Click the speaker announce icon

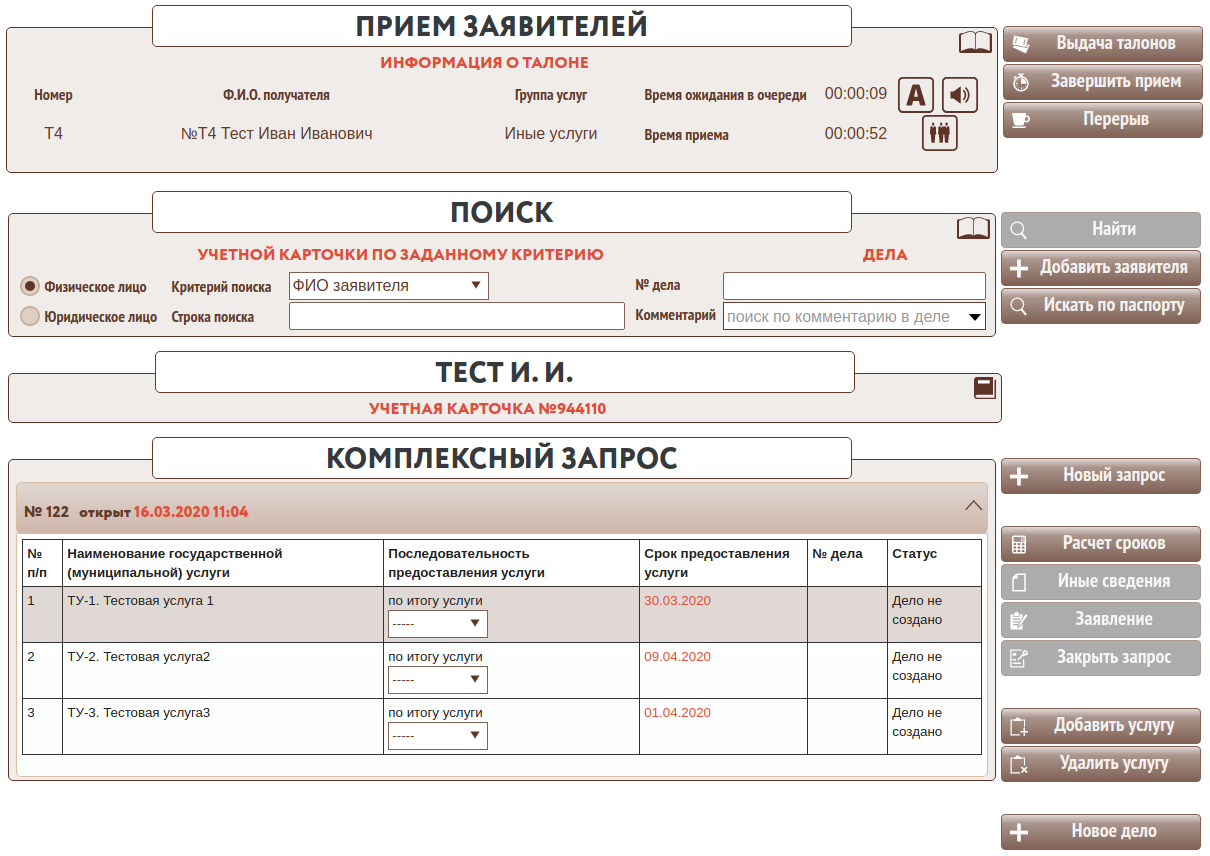960,95
